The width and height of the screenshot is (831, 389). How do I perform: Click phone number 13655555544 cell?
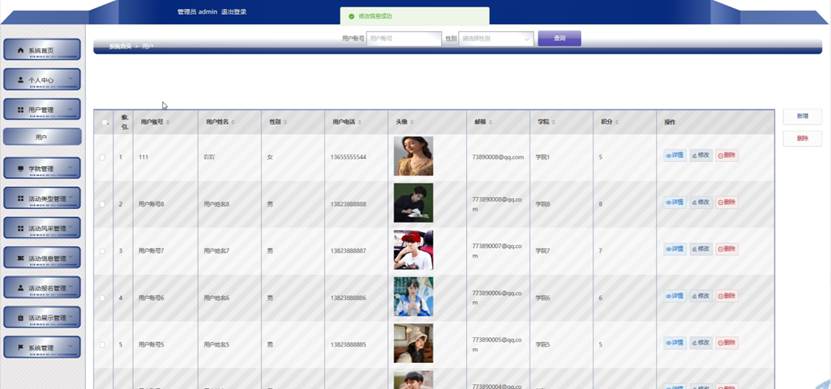click(x=348, y=157)
